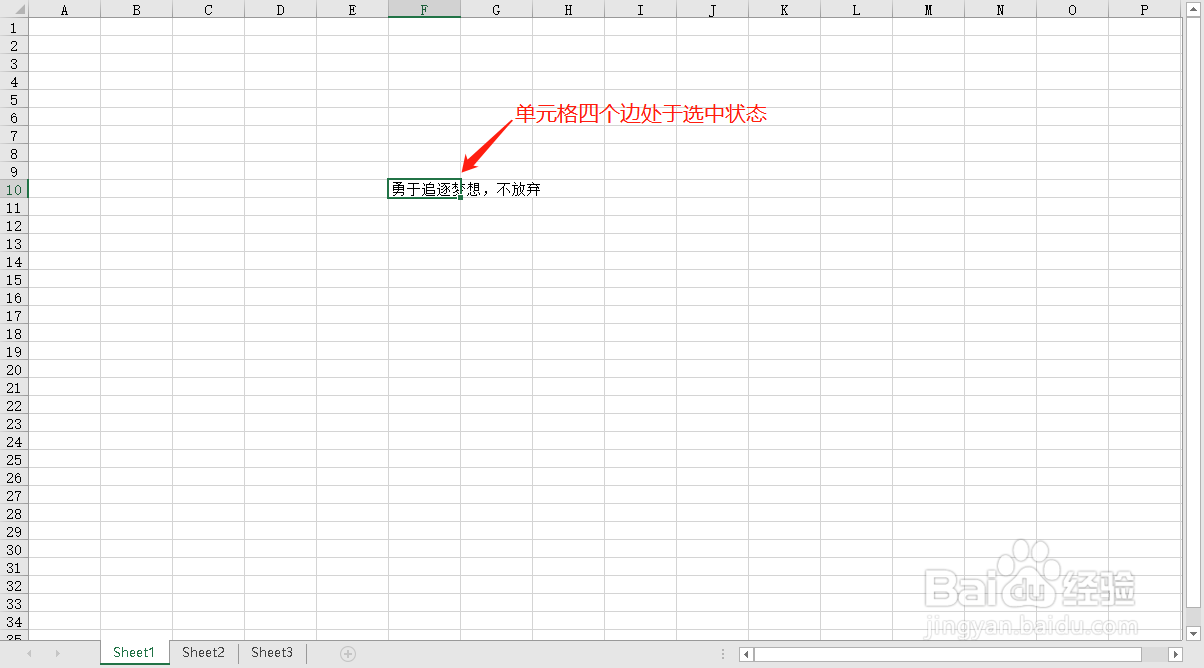Switch to the Sheet3 tab
This screenshot has width=1204, height=668.
272,653
